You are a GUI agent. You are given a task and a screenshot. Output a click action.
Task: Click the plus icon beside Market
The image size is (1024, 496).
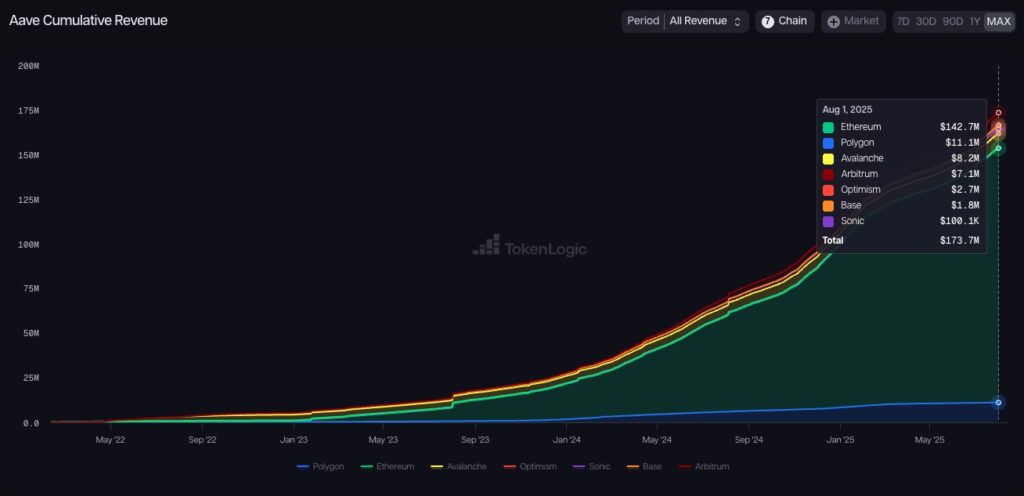pos(833,22)
